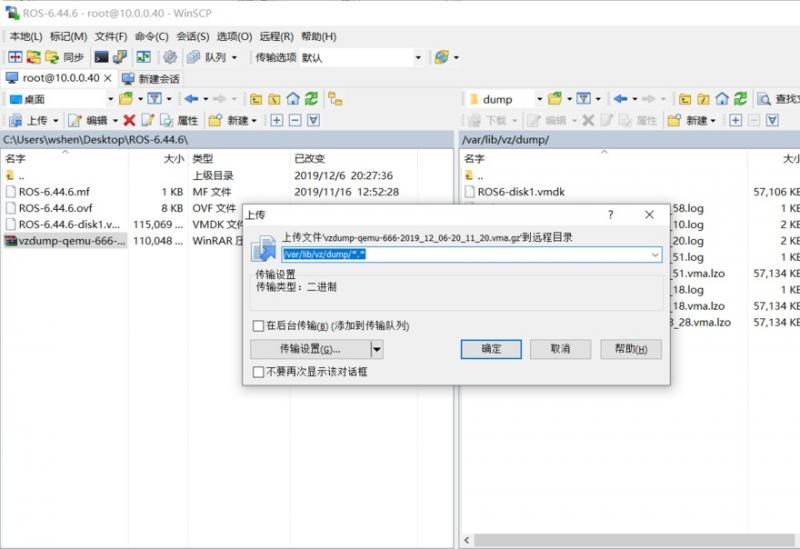Open 属性 properties in the local toolbar
This screenshot has height=549, width=800.
179,120
